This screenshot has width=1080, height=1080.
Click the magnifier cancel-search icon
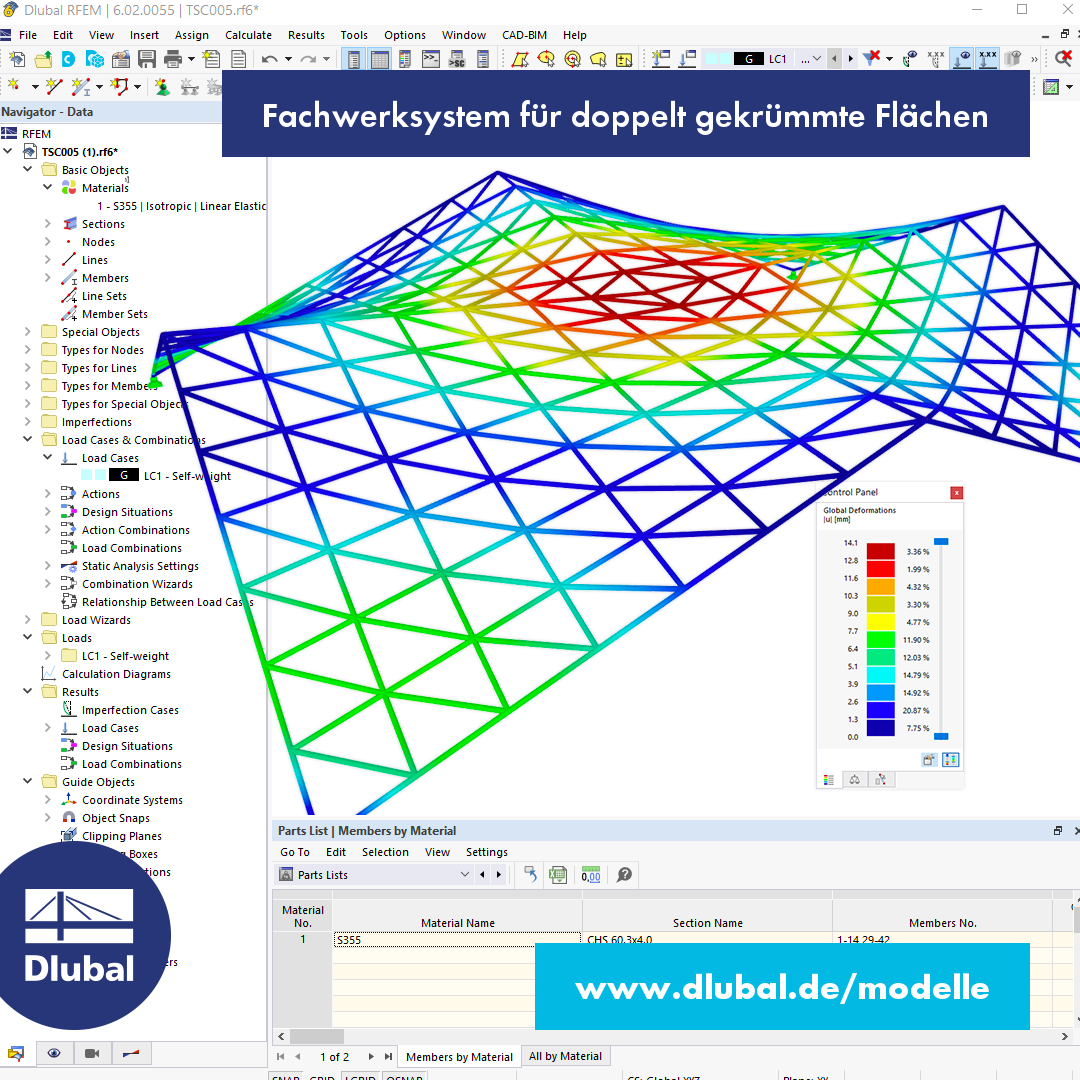coord(1063,59)
